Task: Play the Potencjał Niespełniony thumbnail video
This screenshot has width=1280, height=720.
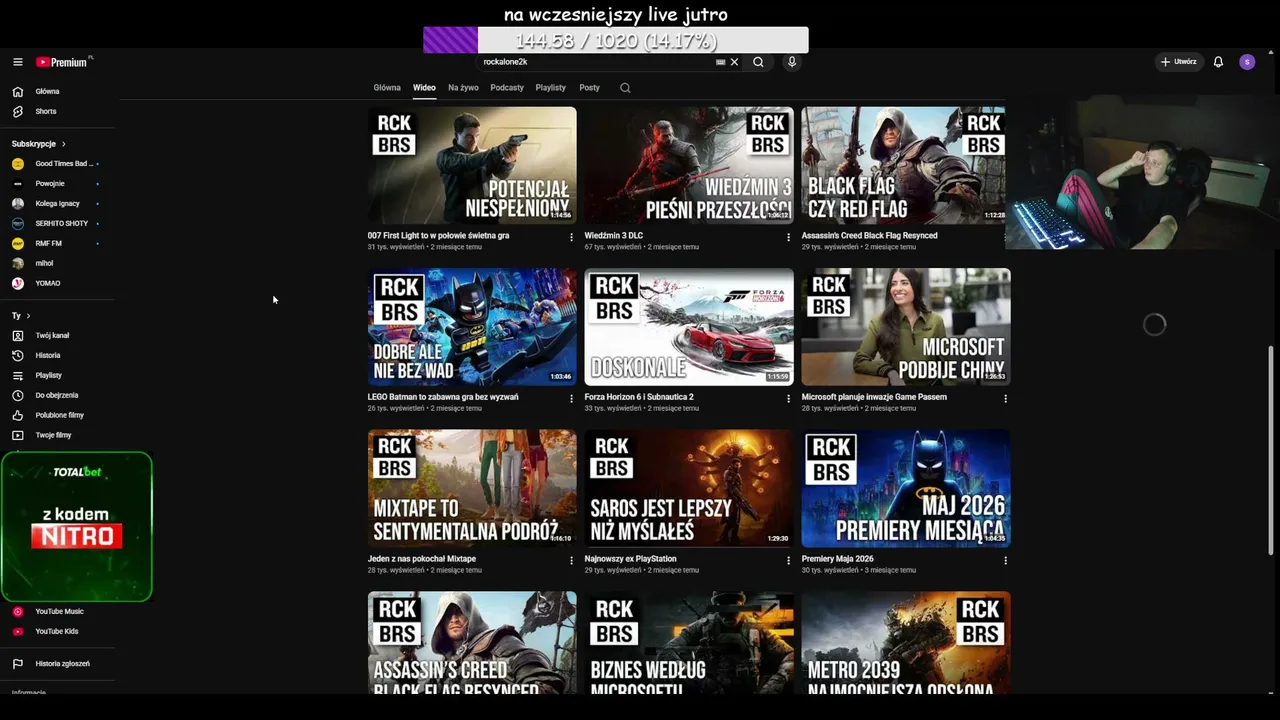Action: tap(472, 165)
